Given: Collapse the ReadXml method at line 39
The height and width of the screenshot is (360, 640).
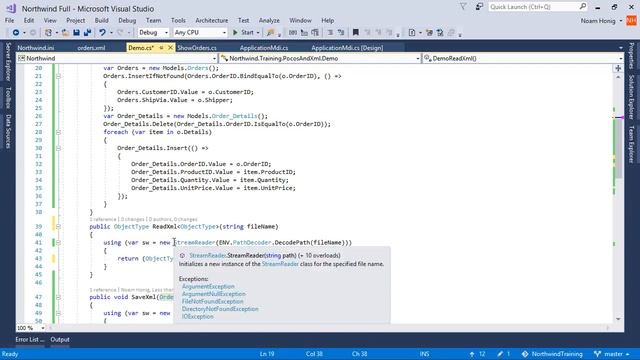Looking at the screenshot, I should [58, 227].
